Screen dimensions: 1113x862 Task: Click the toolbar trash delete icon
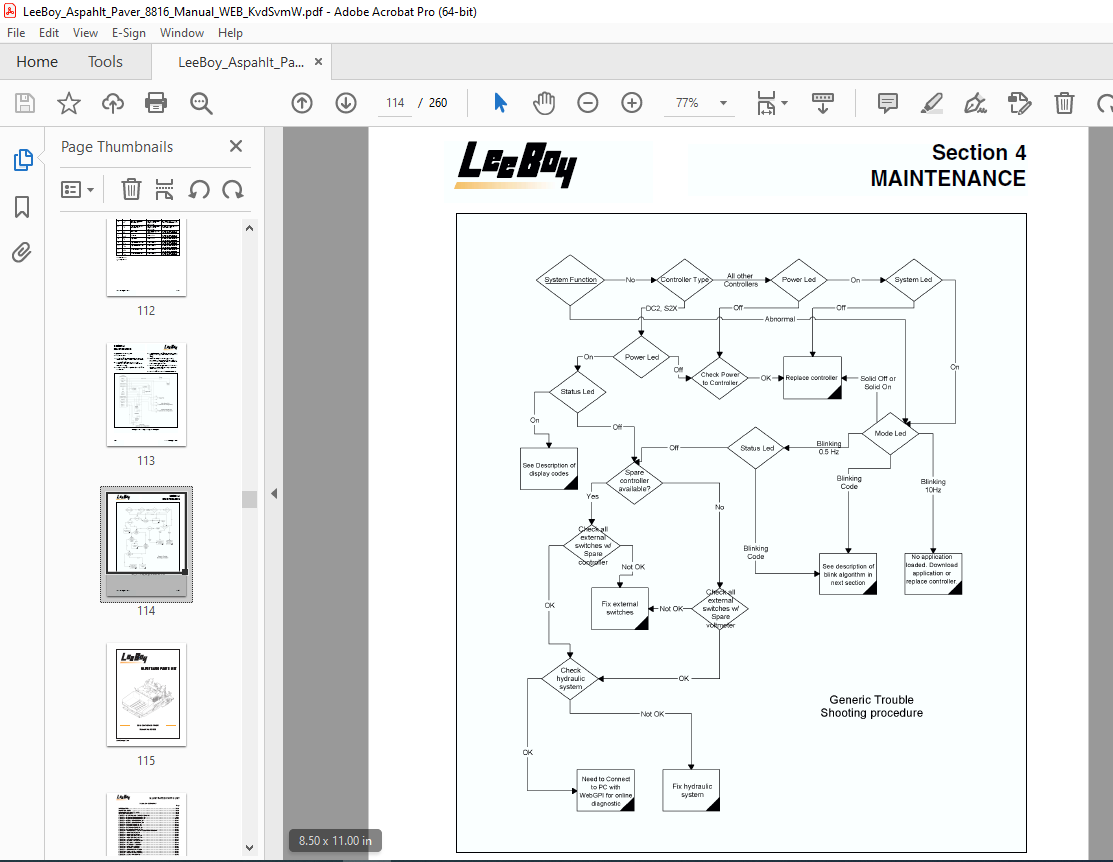(1064, 103)
